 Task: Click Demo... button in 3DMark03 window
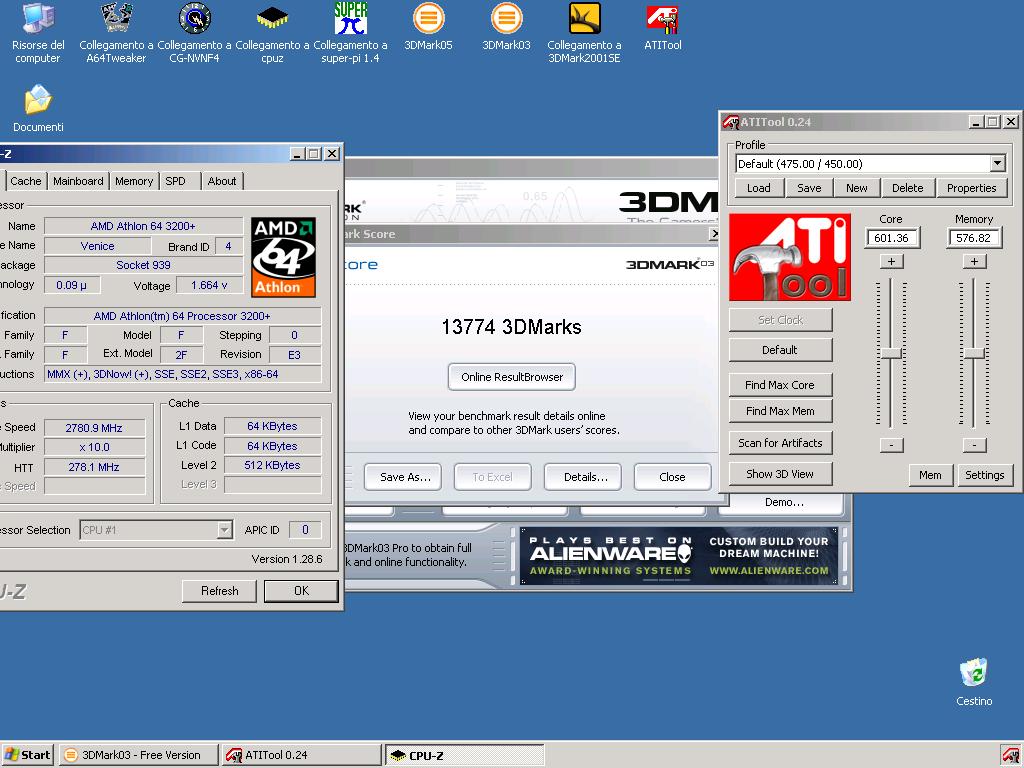[784, 502]
